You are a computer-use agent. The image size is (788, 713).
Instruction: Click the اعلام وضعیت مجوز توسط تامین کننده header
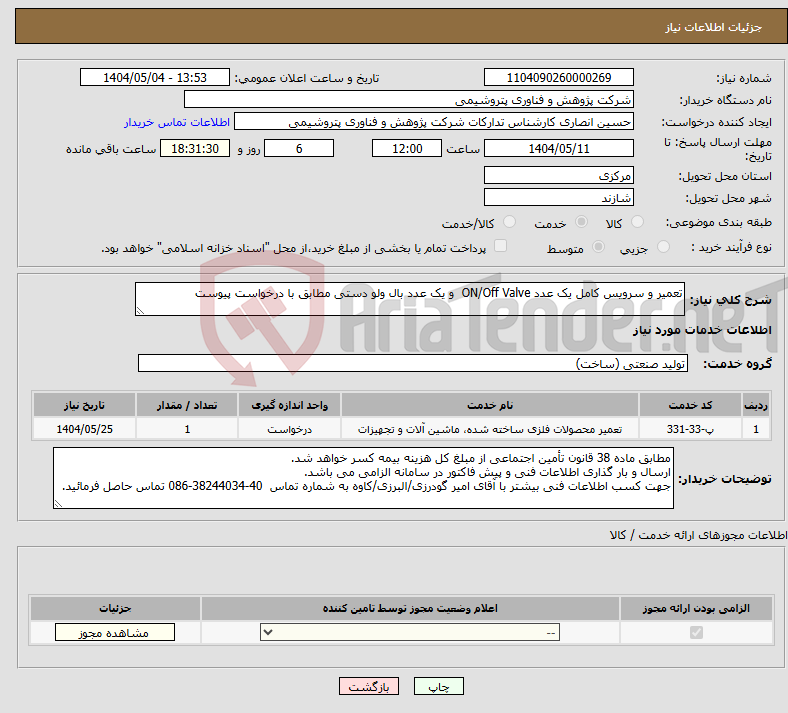point(410,608)
